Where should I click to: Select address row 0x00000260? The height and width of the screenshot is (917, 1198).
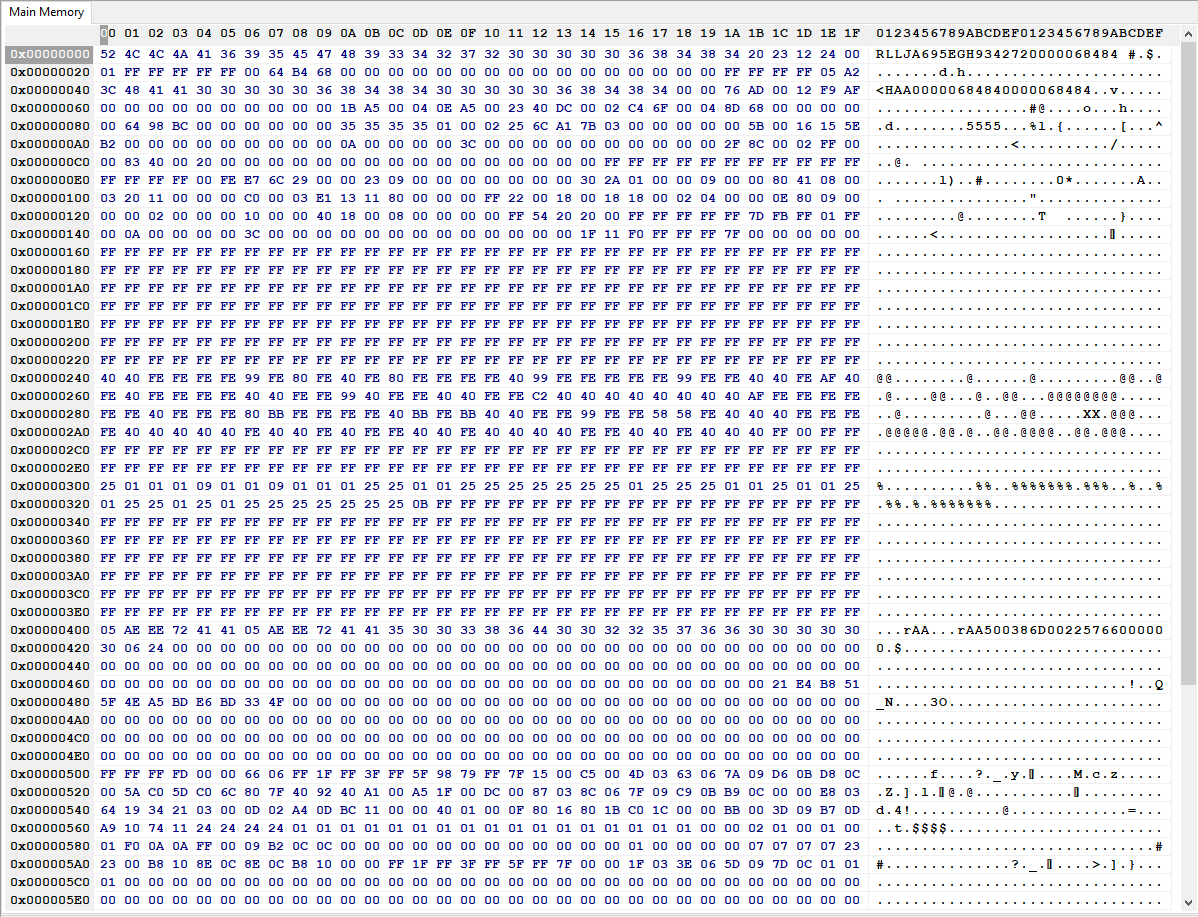pyautogui.click(x=50, y=396)
